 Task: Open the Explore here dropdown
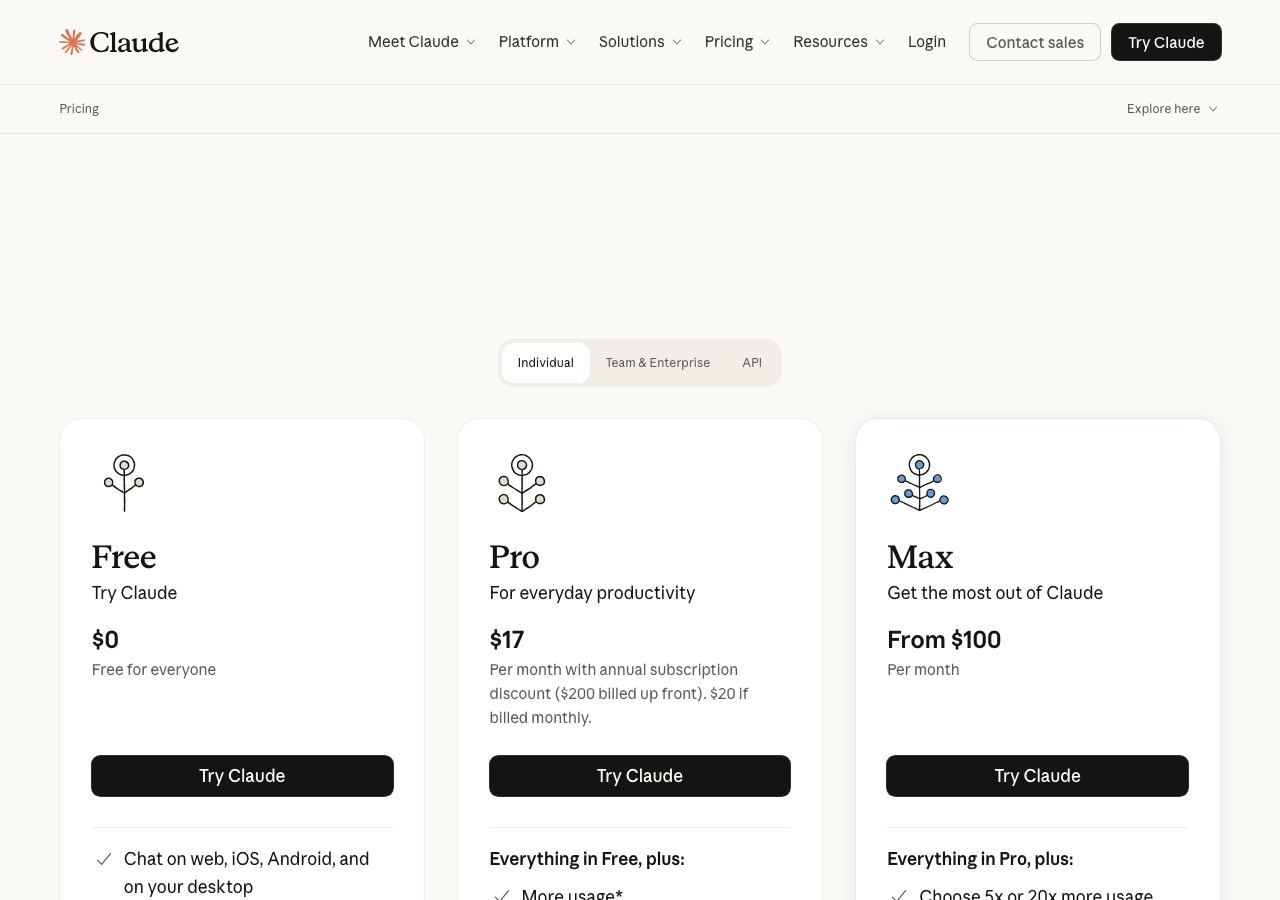[x=1171, y=109]
